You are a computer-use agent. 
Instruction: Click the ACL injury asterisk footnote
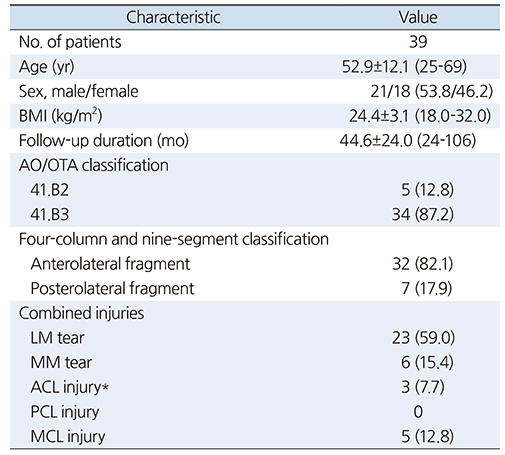tap(105, 387)
